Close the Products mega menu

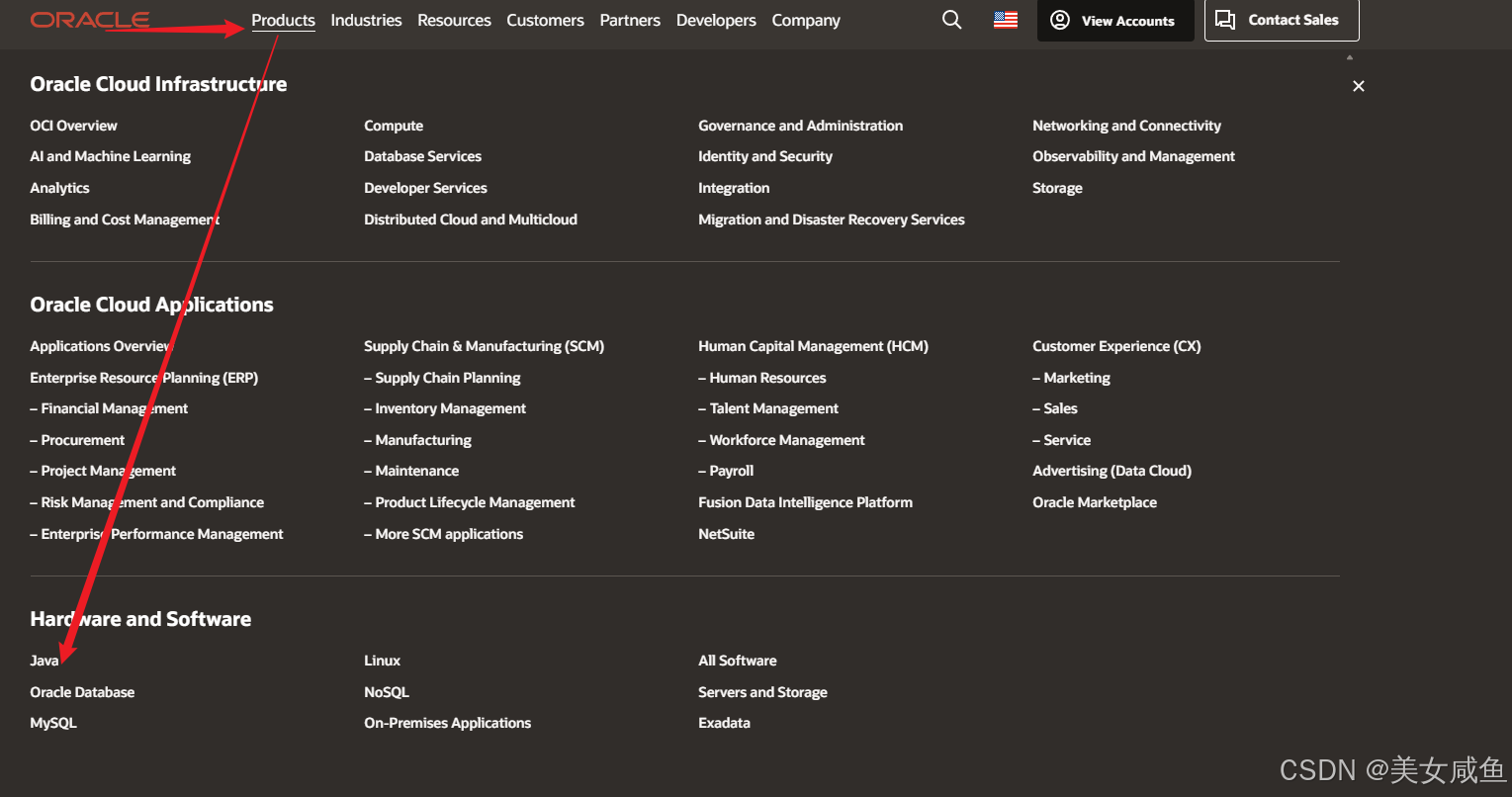pos(1359,86)
